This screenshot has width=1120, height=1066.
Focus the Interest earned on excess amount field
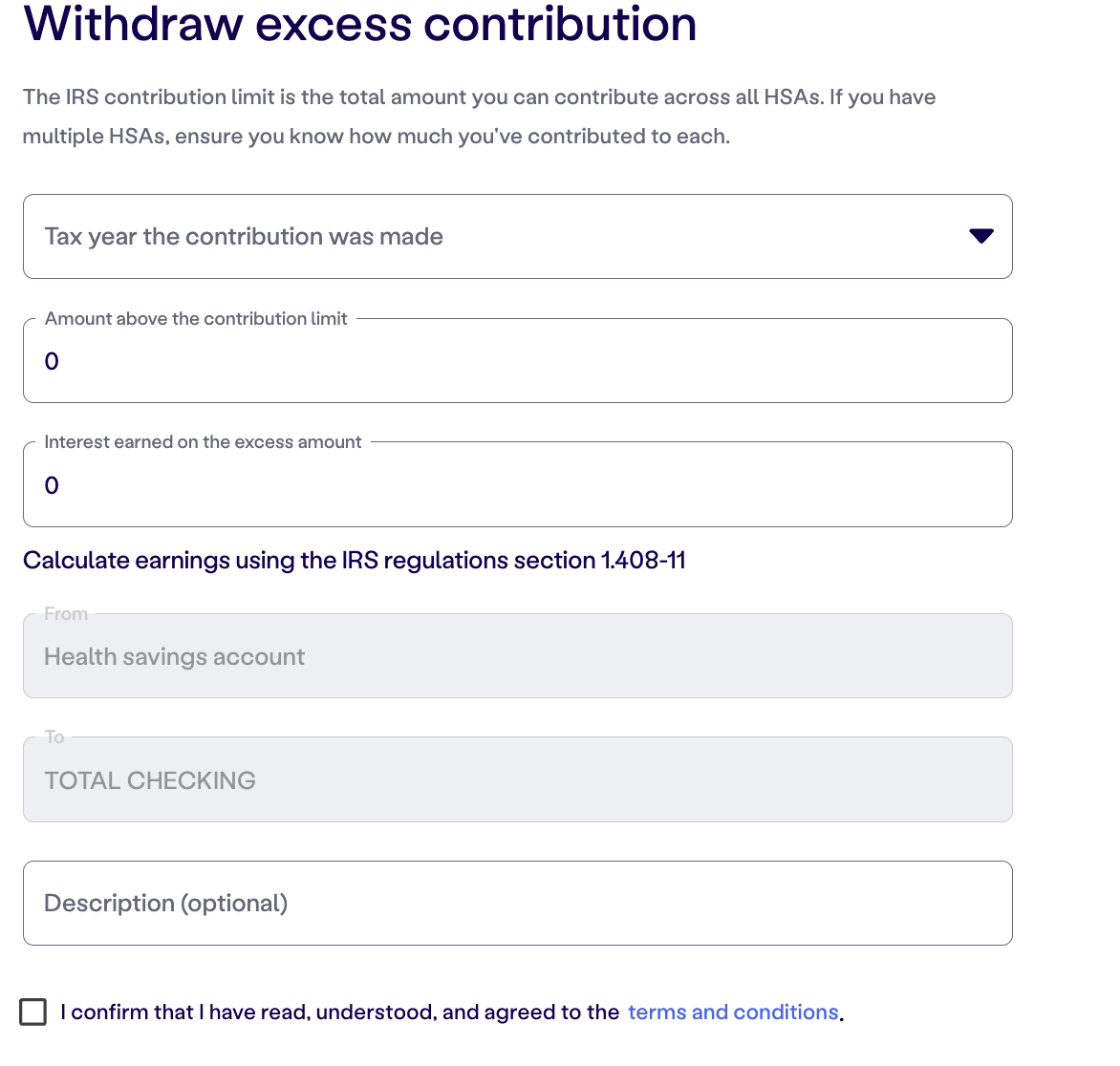pyautogui.click(x=517, y=484)
